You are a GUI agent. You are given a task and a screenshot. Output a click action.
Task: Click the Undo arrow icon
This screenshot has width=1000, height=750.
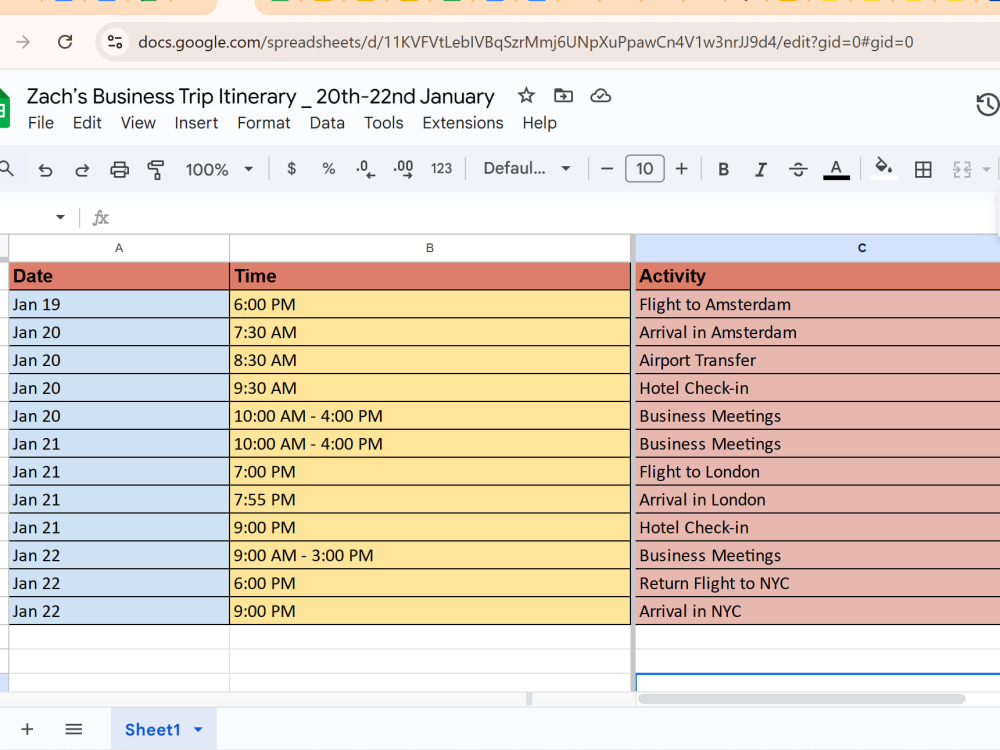(45, 170)
